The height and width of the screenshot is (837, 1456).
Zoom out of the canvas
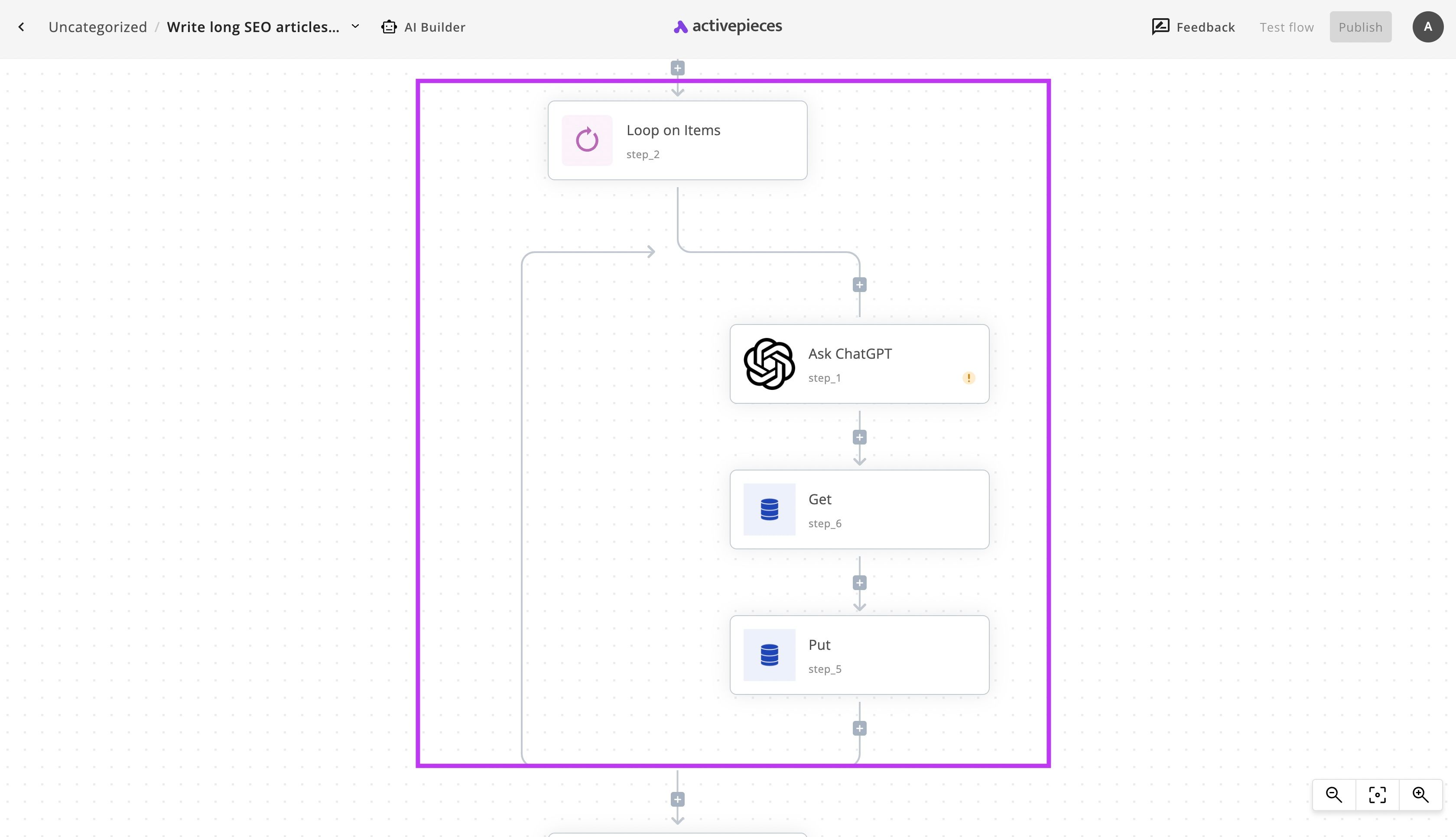(x=1333, y=795)
